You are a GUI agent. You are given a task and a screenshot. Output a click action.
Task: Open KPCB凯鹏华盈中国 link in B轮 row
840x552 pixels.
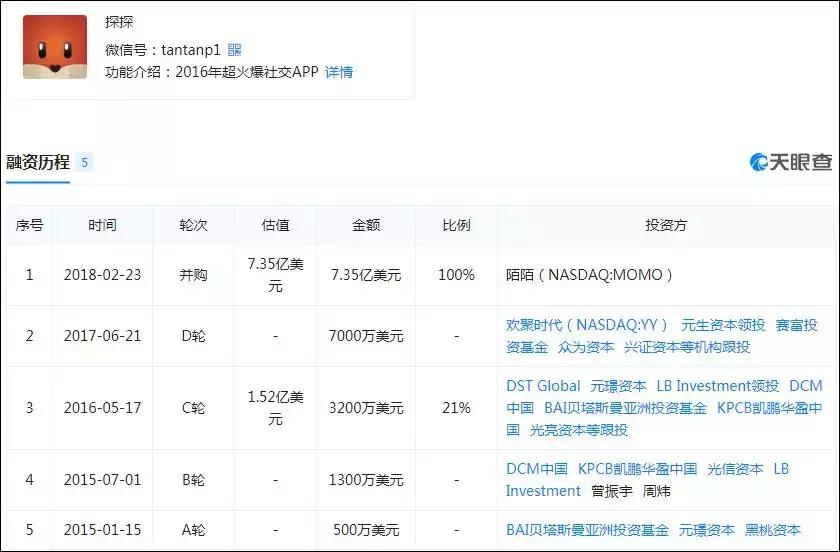pyautogui.click(x=638, y=469)
